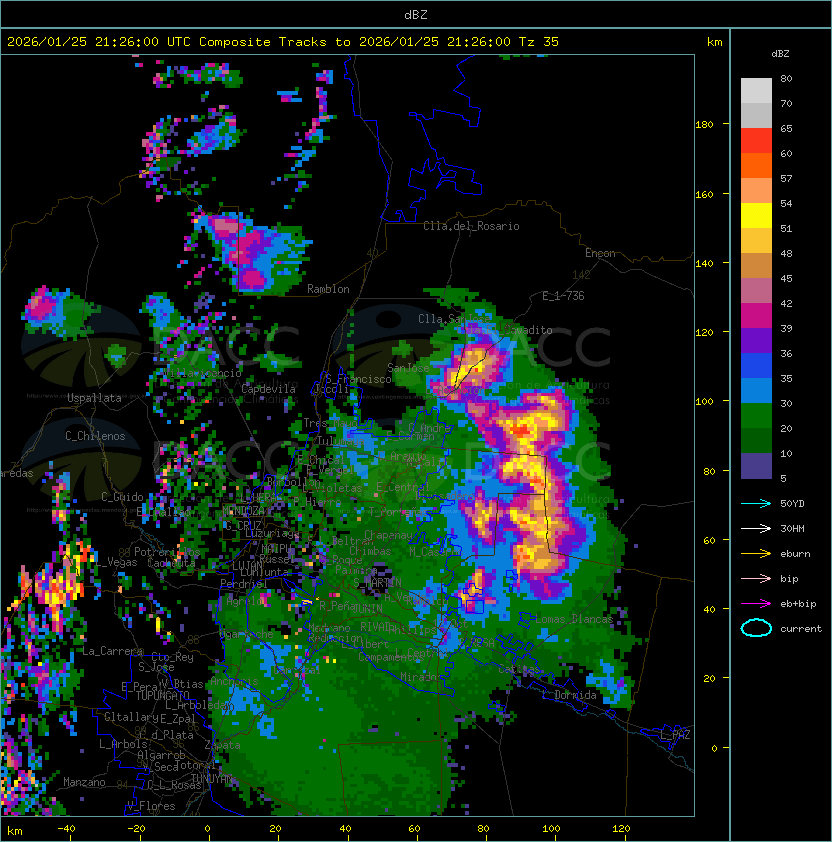Click the yellow eburn arrow icon
832x842 pixels.
coord(756,554)
